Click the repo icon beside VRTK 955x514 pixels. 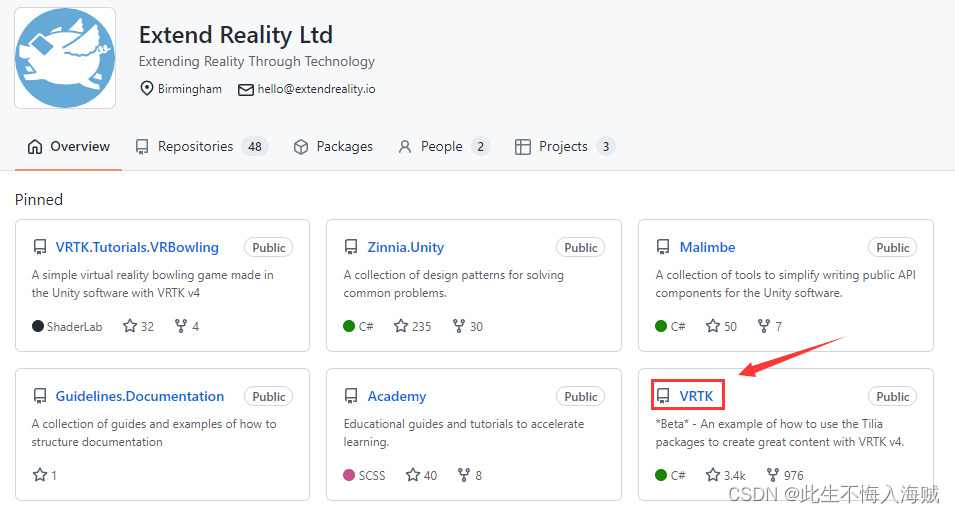(x=663, y=396)
